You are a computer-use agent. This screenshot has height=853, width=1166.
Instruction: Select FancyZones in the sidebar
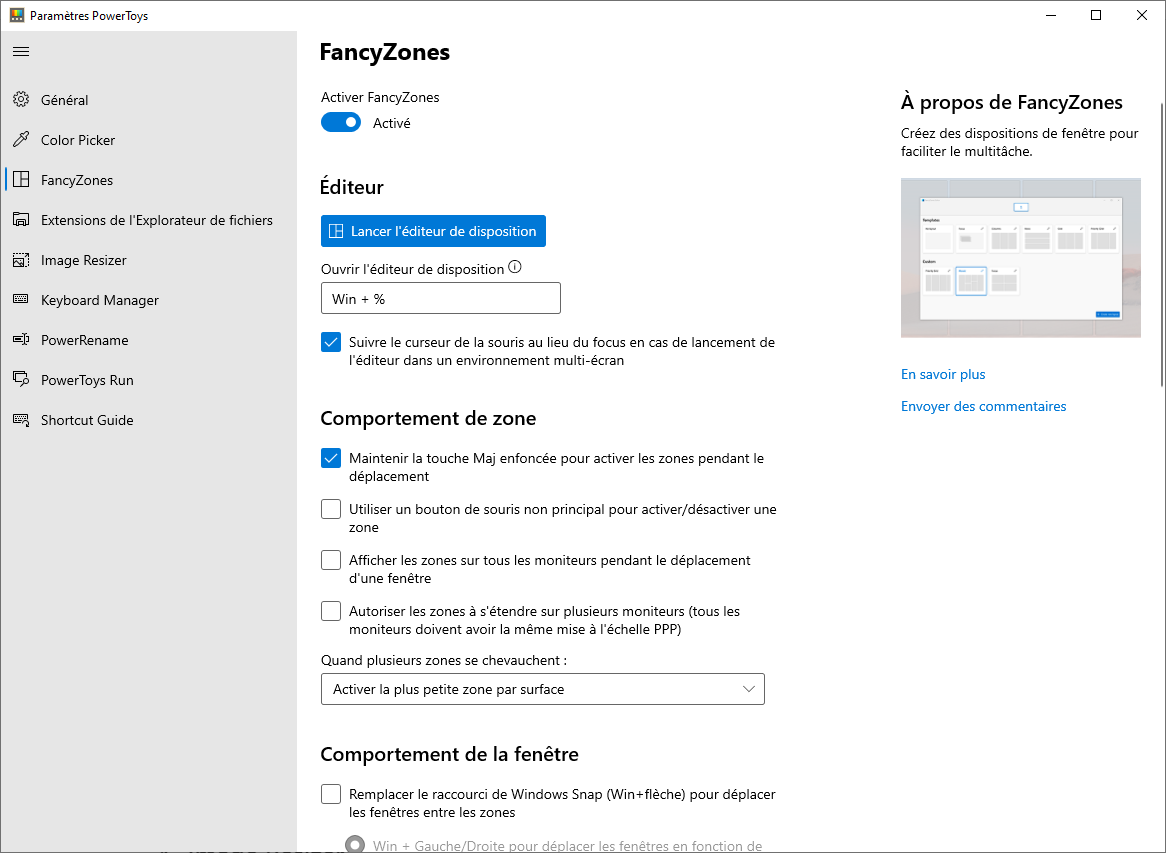click(x=151, y=180)
